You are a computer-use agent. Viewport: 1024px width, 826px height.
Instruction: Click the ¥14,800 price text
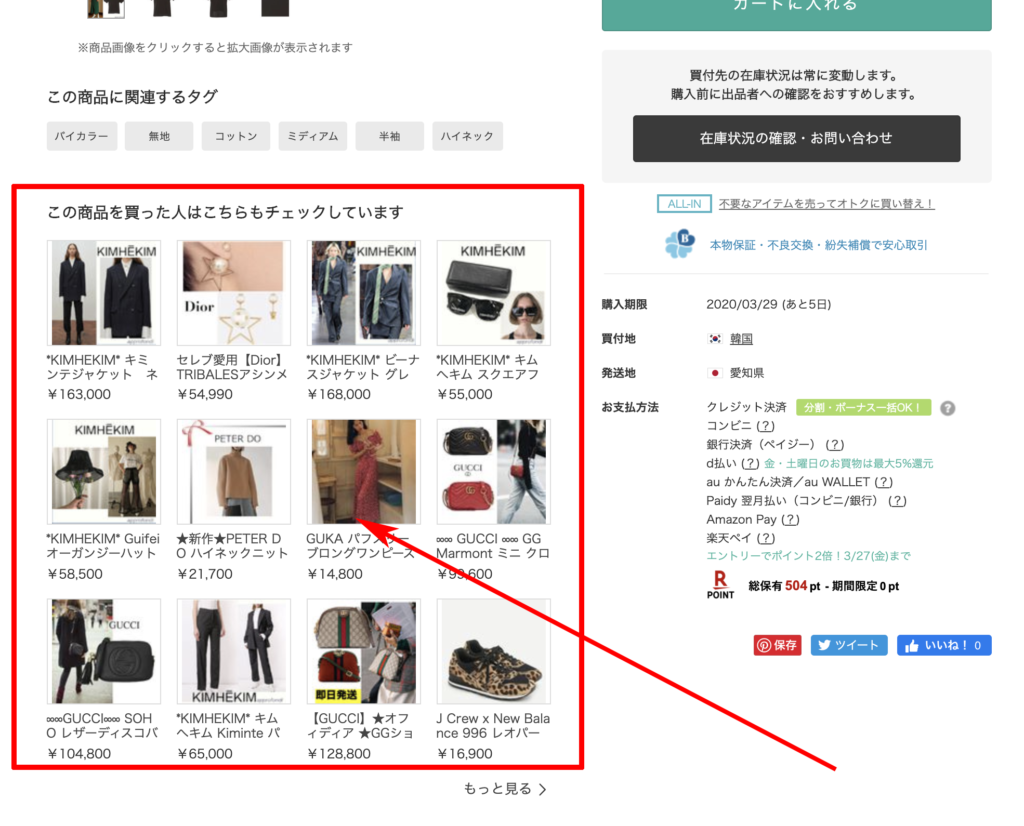(335, 574)
